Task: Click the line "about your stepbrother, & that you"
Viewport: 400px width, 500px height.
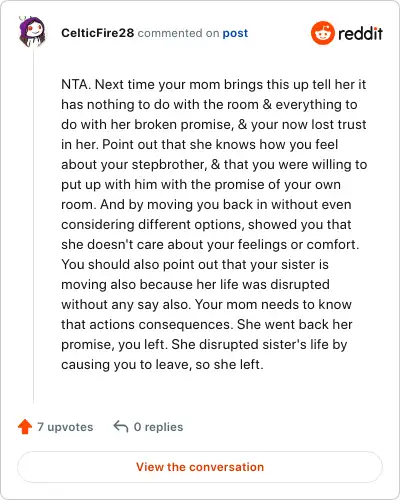Action: (214, 164)
